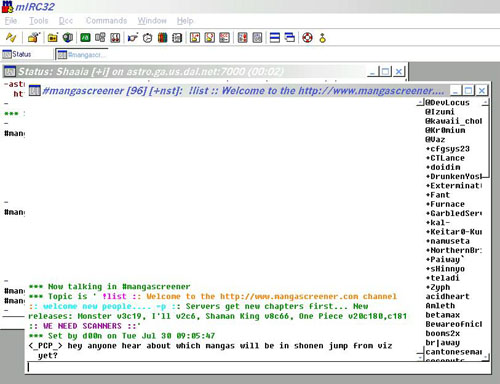This screenshot has height=384, width=500.
Task: Select @DevLocus in the nick list
Action: (x=447, y=103)
